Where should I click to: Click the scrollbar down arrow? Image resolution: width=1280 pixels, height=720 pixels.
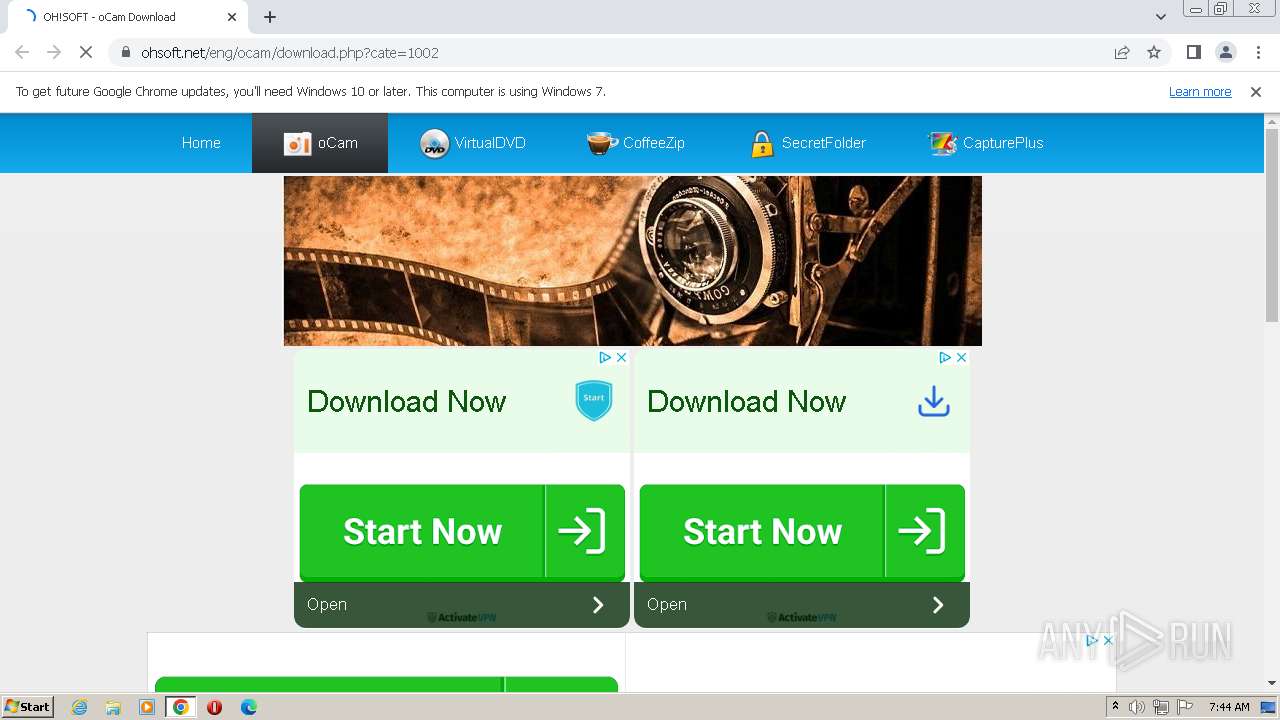point(1272,684)
